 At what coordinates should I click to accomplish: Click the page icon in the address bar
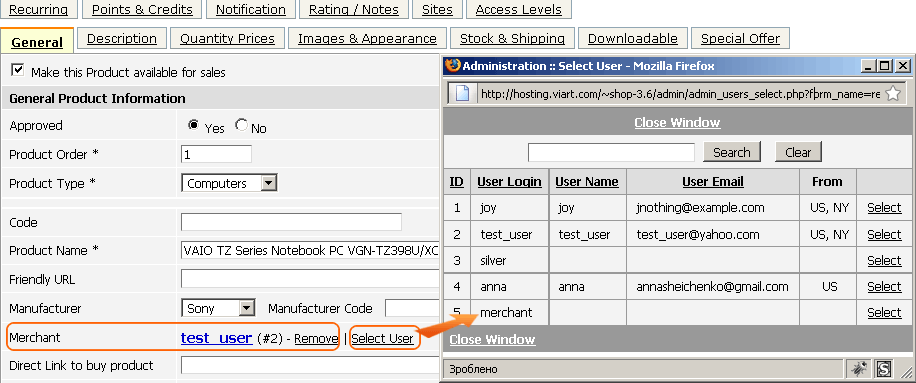[x=463, y=93]
